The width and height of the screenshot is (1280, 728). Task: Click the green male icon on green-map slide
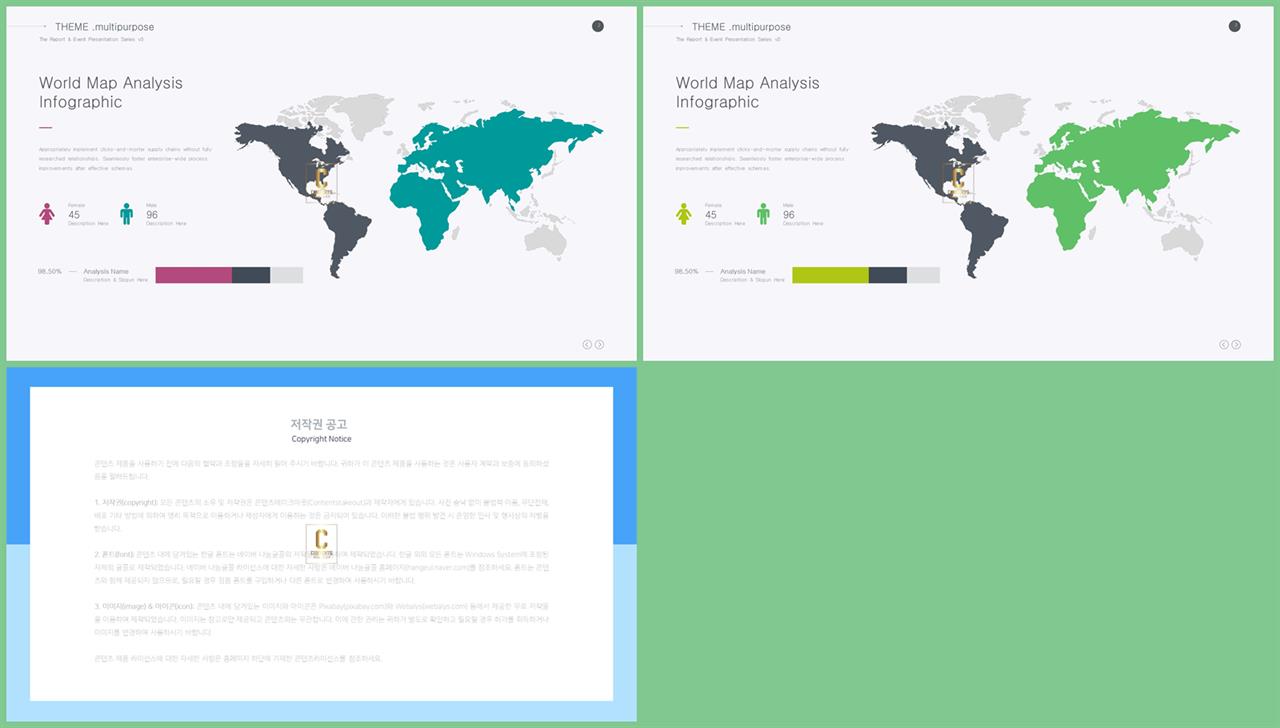[x=763, y=214]
